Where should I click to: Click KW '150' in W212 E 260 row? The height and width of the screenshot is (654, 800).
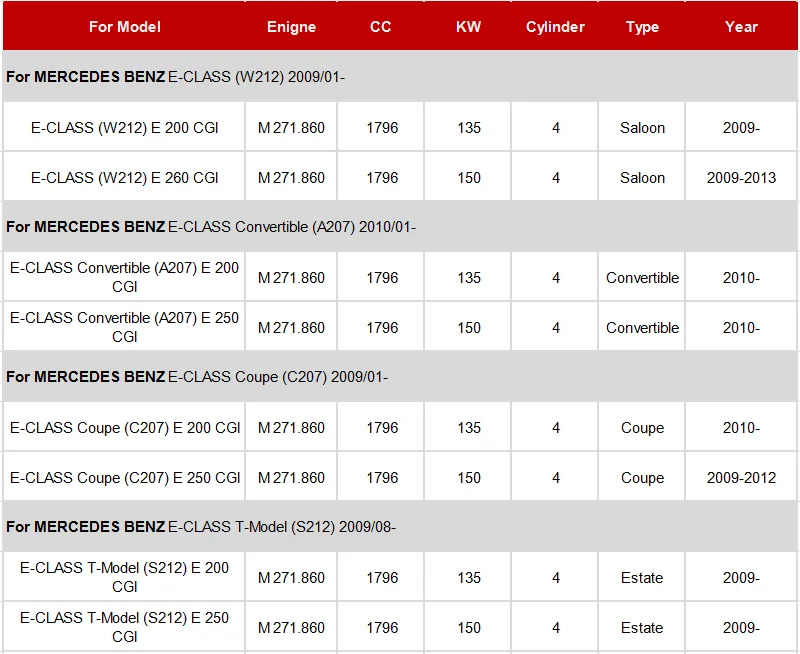pos(469,178)
